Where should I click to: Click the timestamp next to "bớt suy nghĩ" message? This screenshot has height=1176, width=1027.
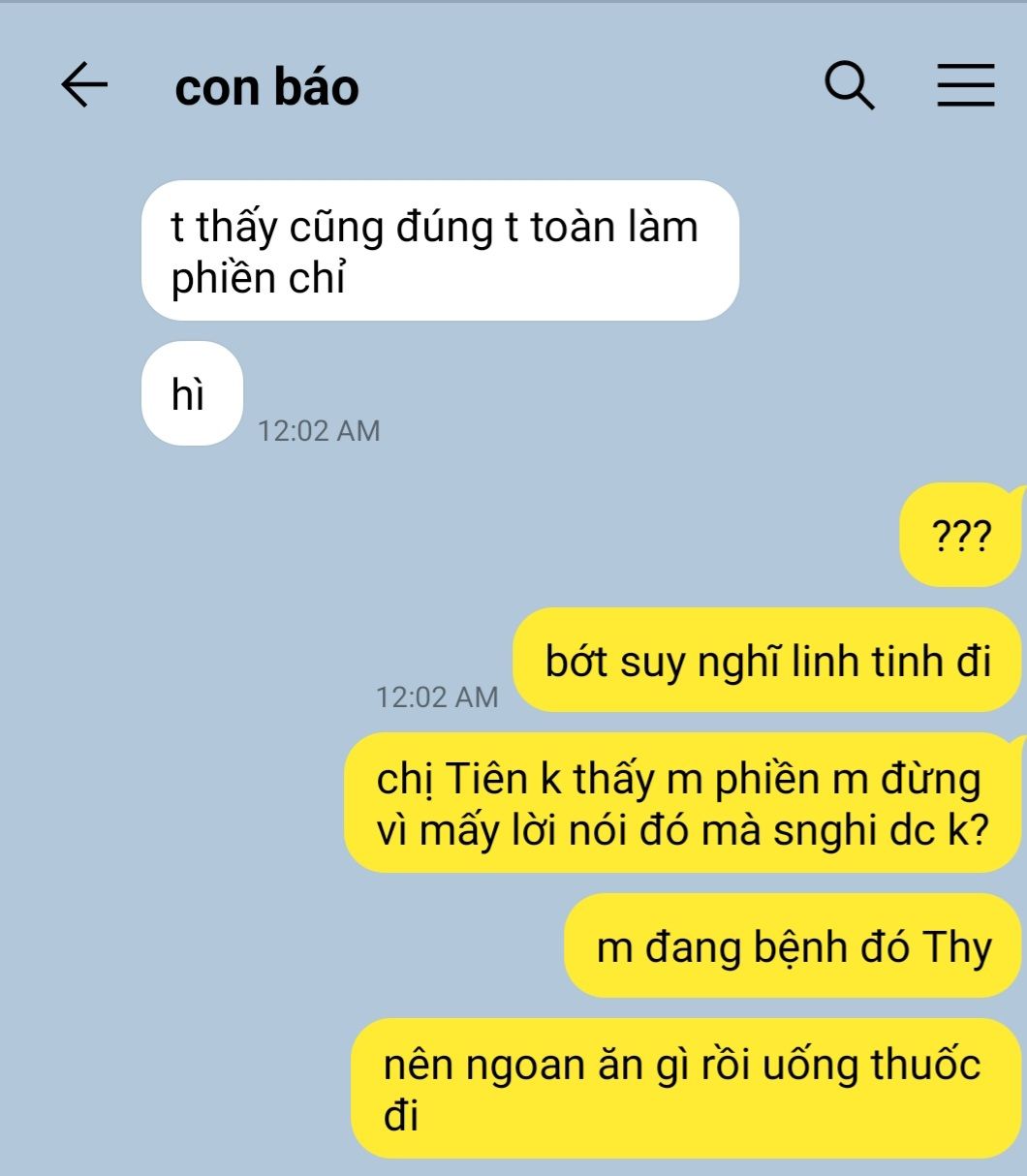(x=437, y=696)
